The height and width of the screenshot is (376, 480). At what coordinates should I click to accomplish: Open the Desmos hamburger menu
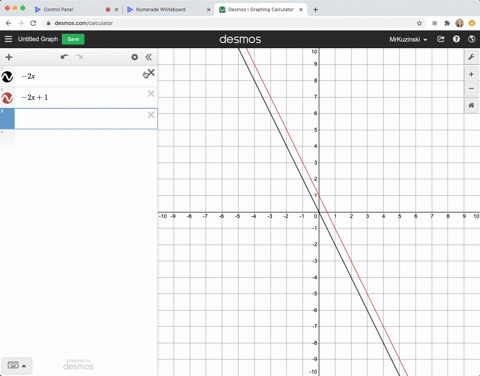coord(8,39)
